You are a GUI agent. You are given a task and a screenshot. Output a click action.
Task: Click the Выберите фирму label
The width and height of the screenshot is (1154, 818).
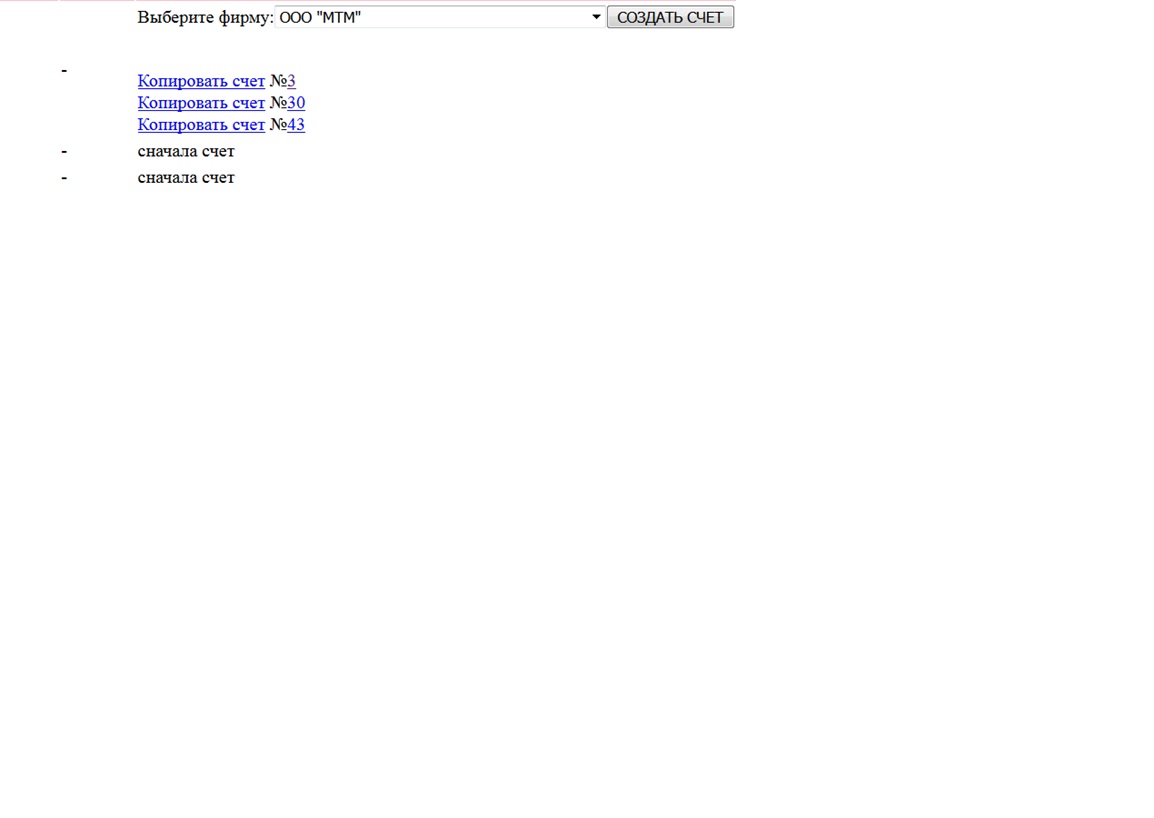(205, 17)
